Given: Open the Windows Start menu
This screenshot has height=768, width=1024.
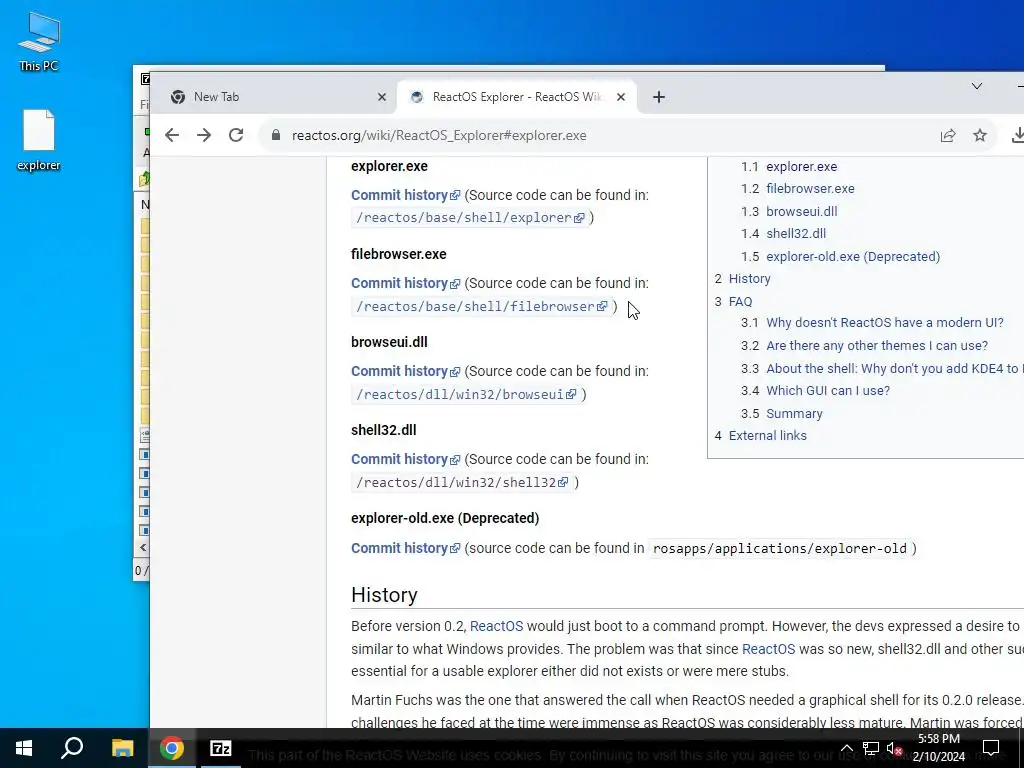Looking at the screenshot, I should coord(24,748).
